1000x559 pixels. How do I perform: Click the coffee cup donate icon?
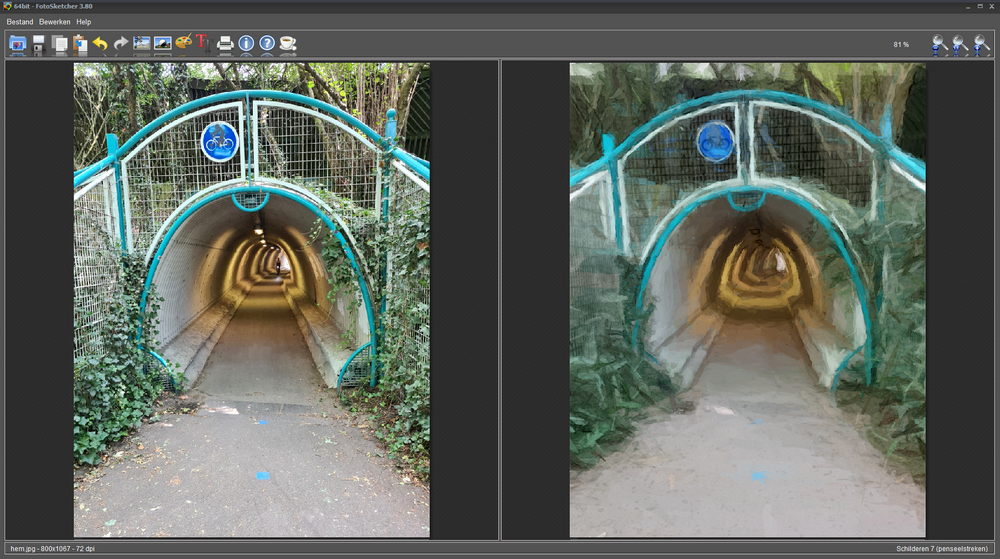(x=288, y=43)
